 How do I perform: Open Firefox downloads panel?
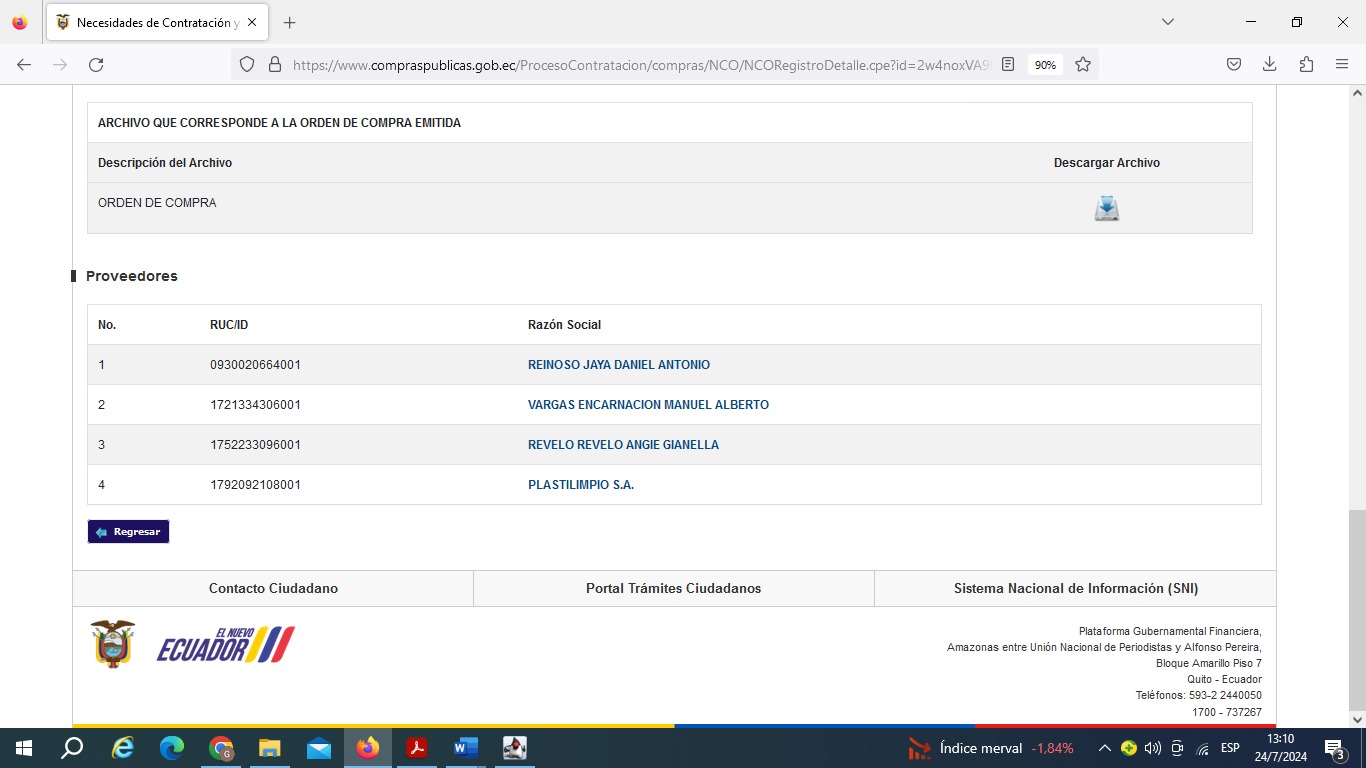coord(1270,65)
